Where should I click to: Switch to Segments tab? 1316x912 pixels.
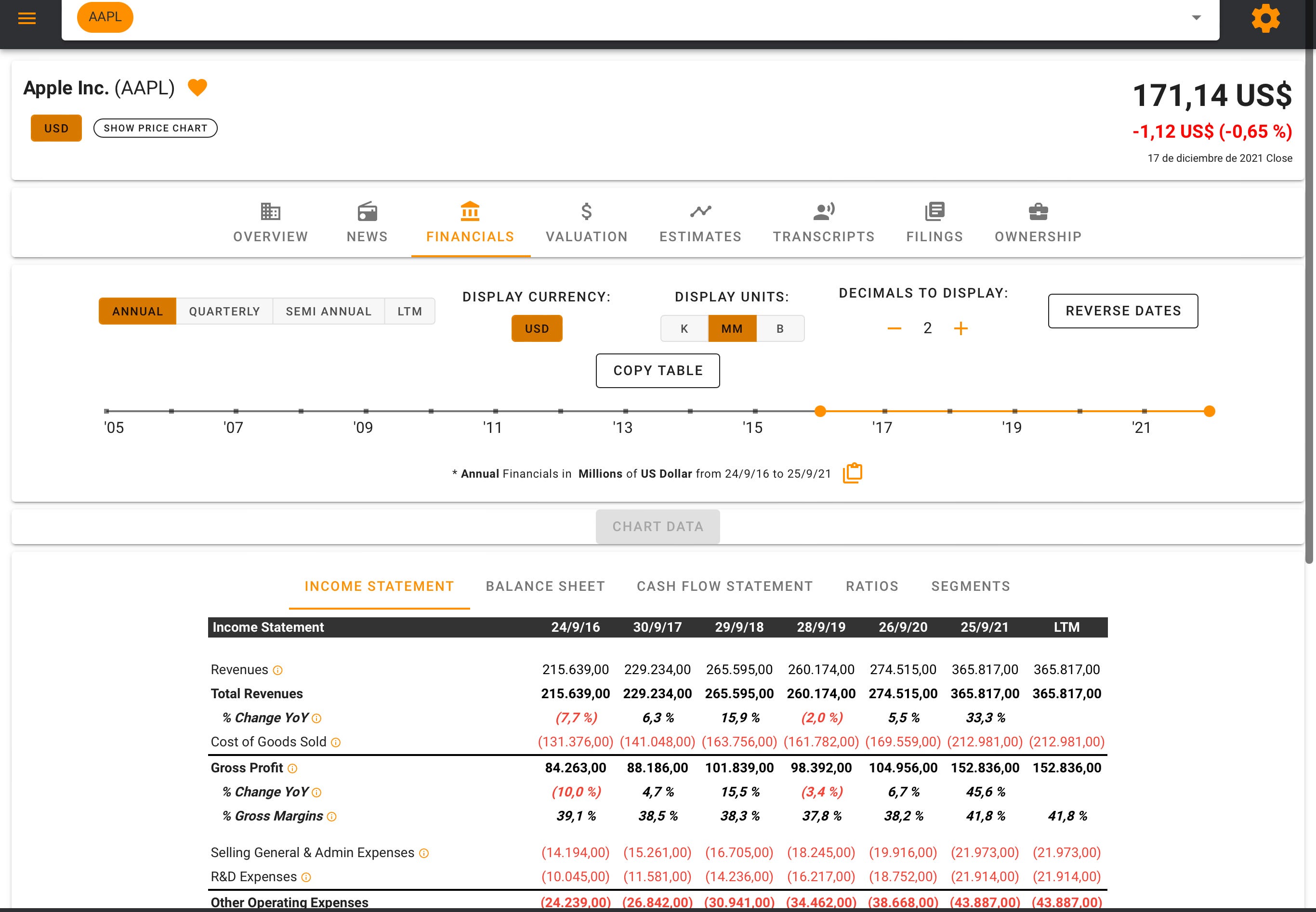pos(971,586)
